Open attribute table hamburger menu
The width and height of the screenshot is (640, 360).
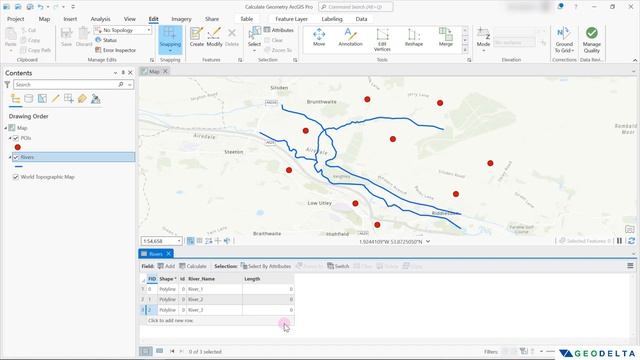[630, 266]
